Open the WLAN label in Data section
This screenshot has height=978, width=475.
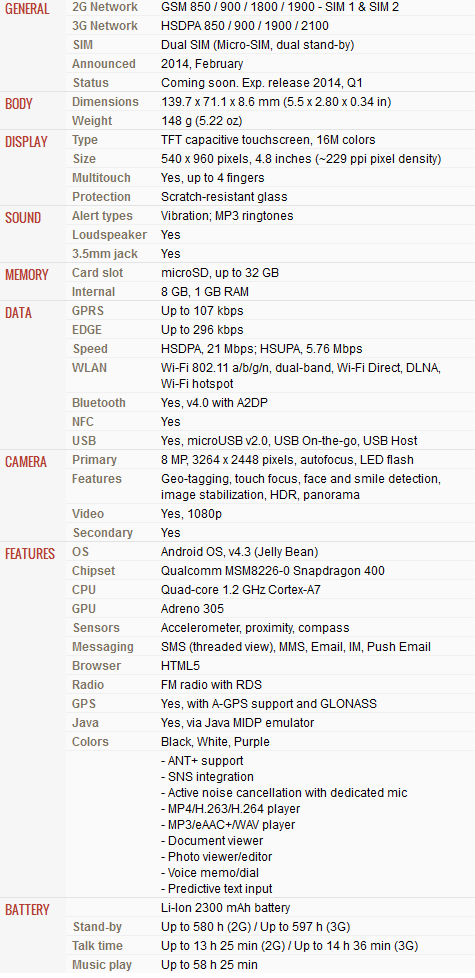[89, 367]
